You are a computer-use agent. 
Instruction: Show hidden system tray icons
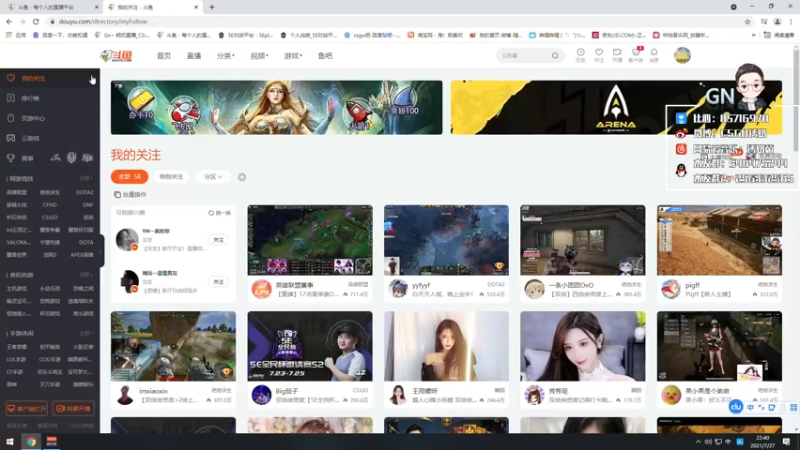tap(697, 442)
